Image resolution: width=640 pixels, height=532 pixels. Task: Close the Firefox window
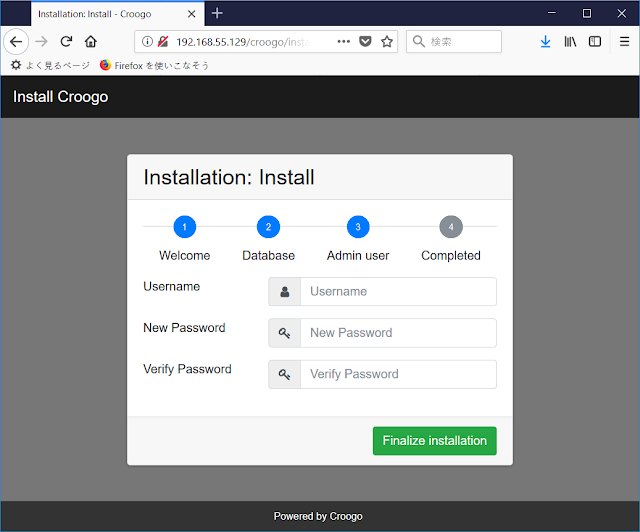click(622, 13)
